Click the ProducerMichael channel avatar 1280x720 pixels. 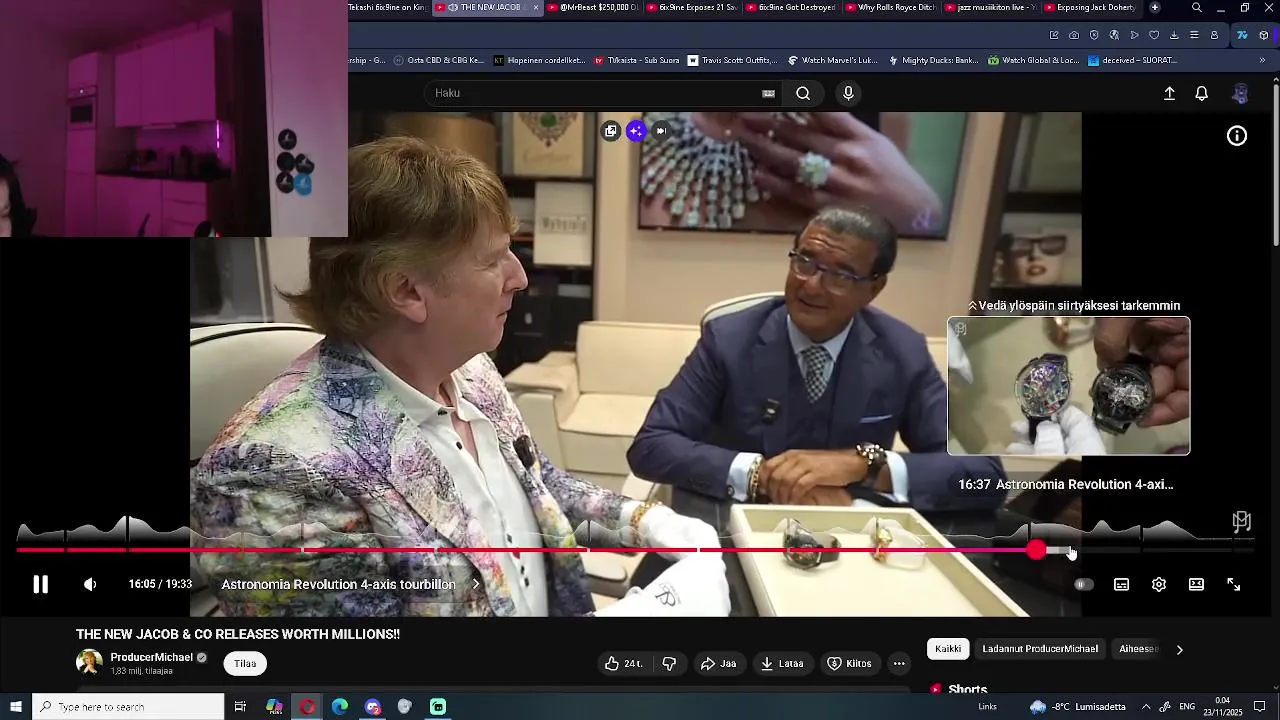pyautogui.click(x=89, y=662)
